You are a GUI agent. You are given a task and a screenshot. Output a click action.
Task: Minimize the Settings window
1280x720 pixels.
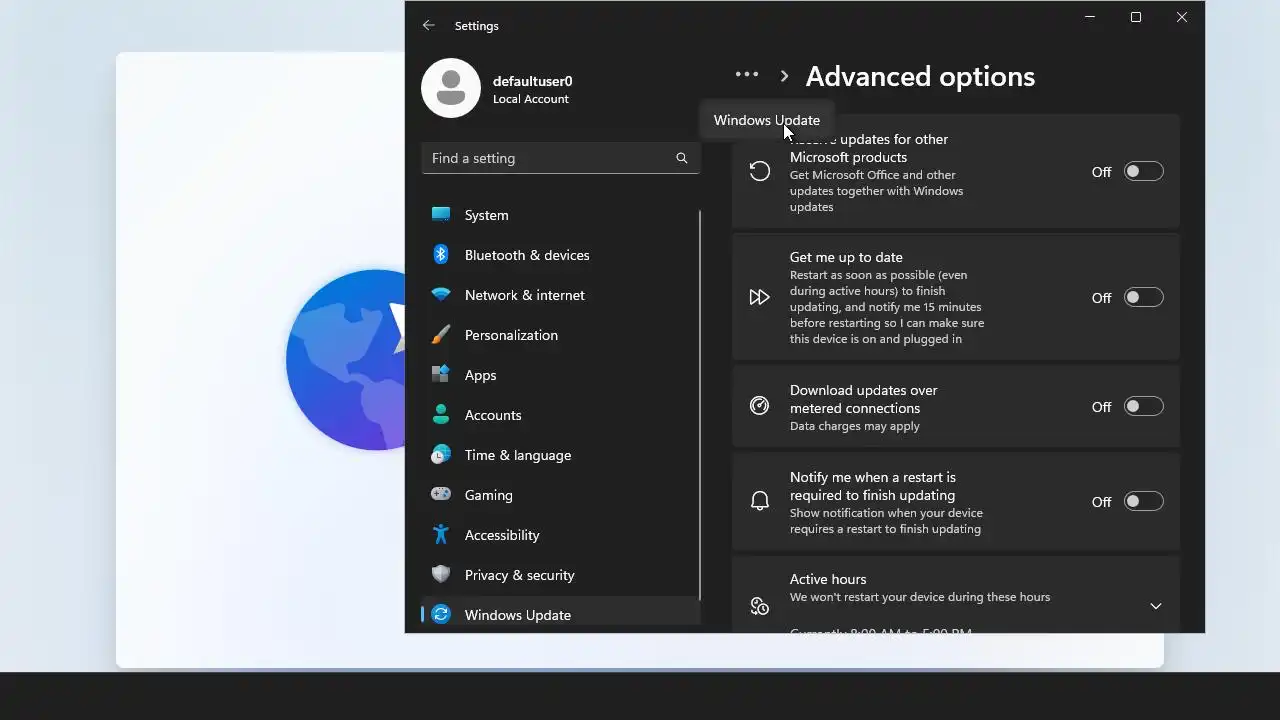(x=1090, y=17)
